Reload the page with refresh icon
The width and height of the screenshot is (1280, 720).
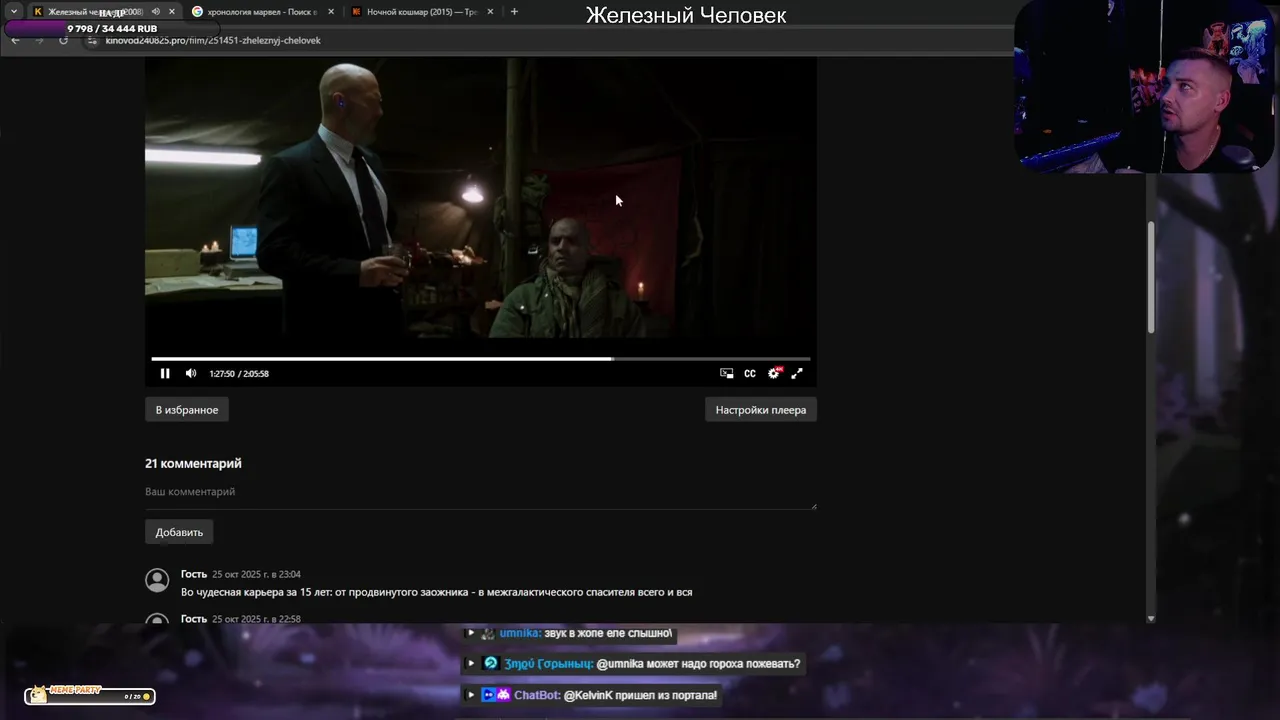pos(63,41)
